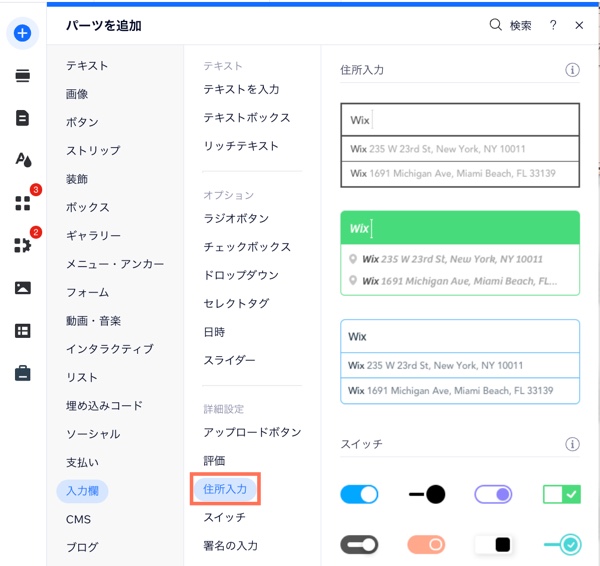Select リスト category
The height and width of the screenshot is (566, 600).
pos(82,377)
